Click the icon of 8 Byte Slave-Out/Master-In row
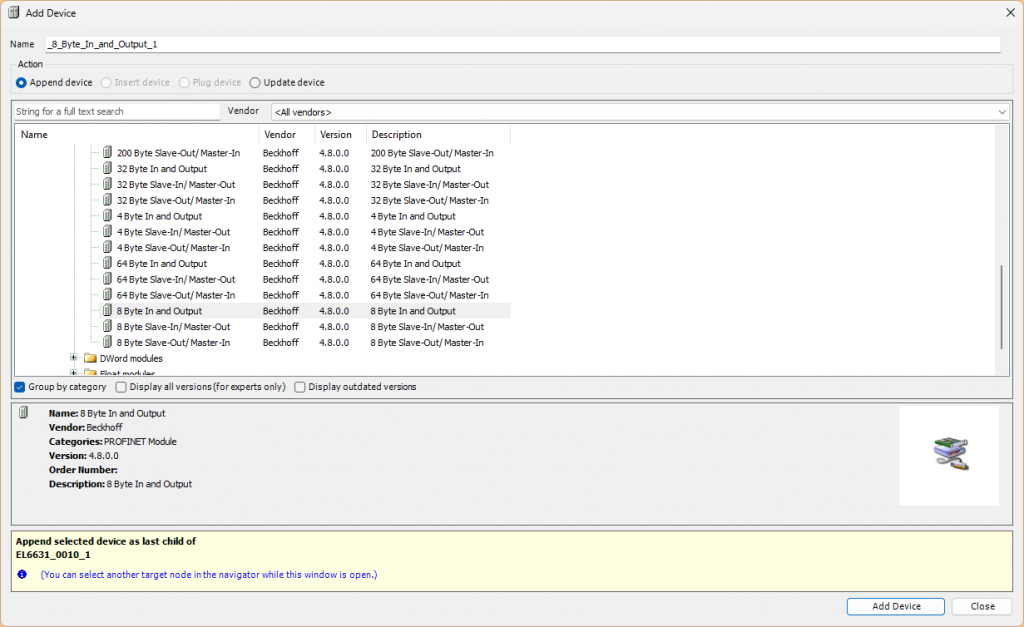The image size is (1024, 627). 108,342
